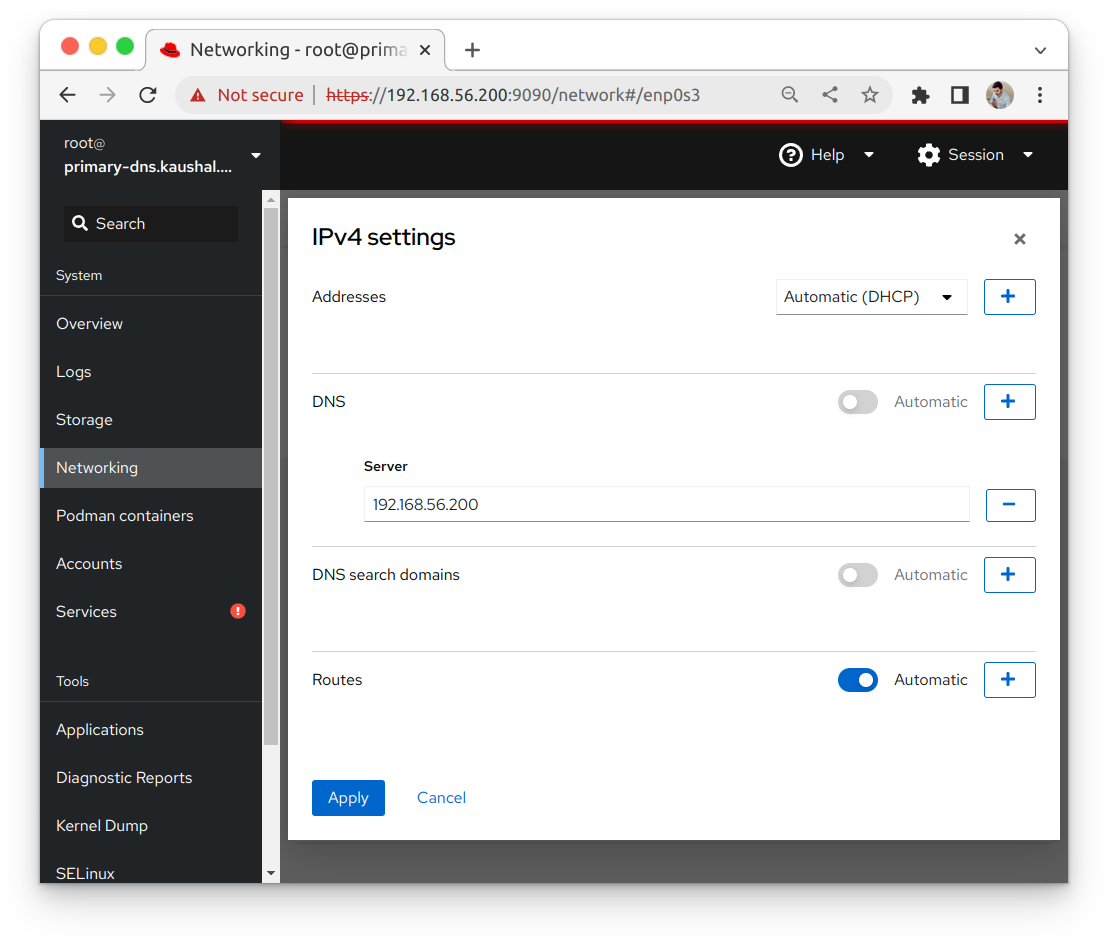Click the search magnifier in the sidebar
Viewport: 1107px width, 941px height.
(79, 223)
